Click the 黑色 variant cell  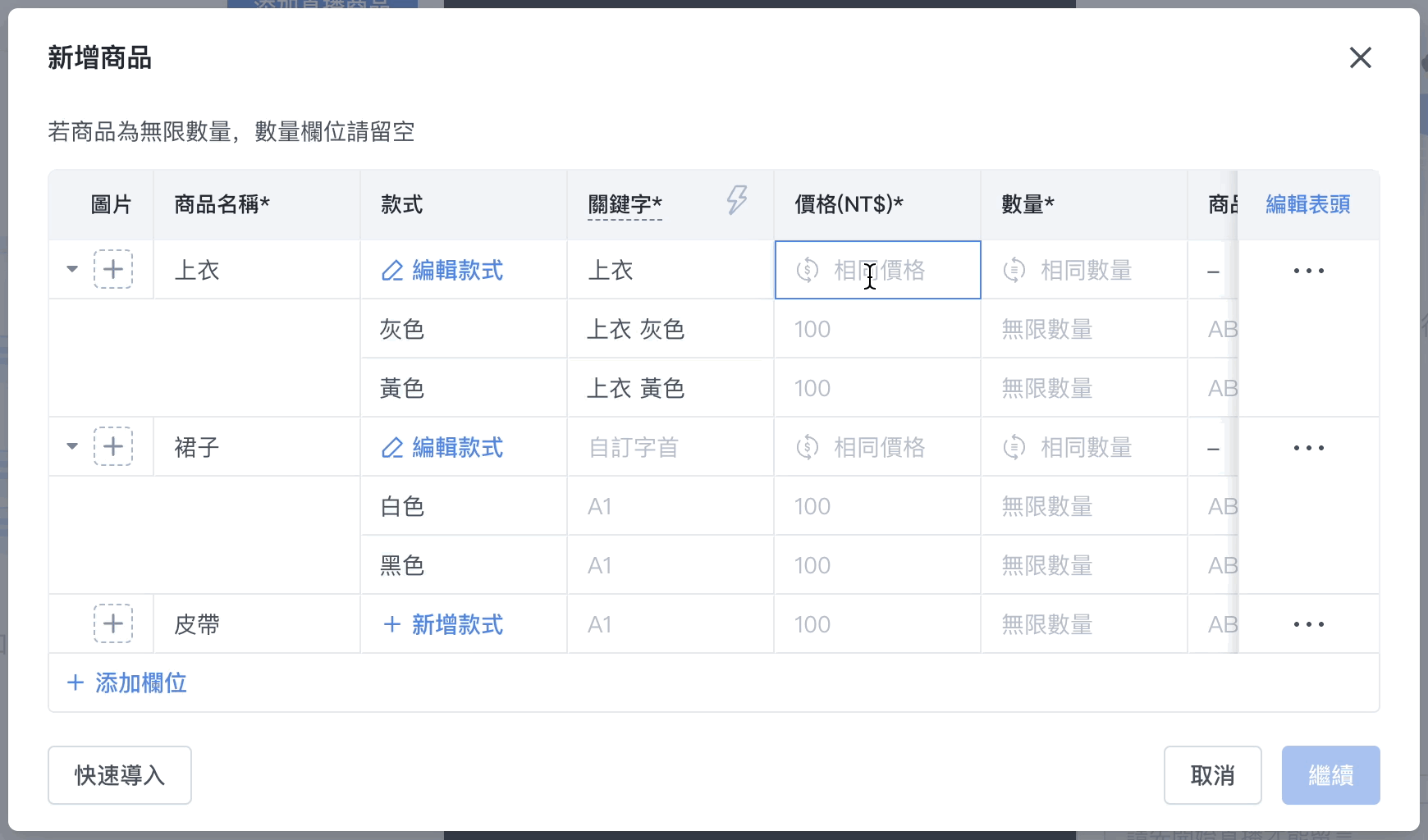click(464, 565)
